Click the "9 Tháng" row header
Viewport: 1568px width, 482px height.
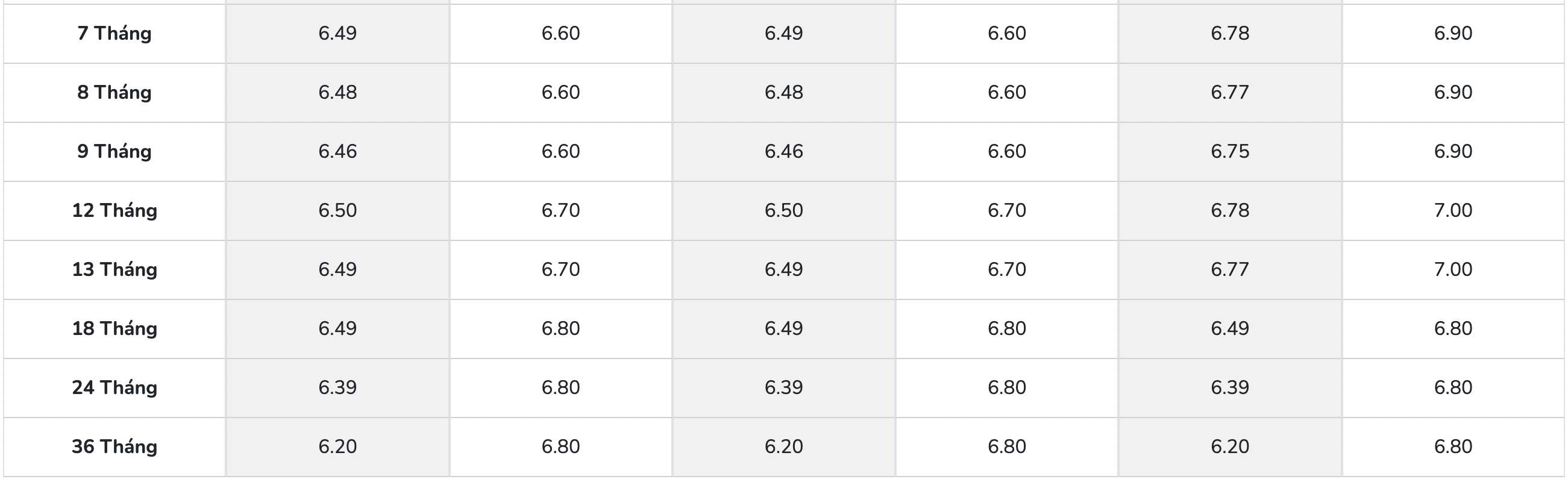[x=114, y=151]
